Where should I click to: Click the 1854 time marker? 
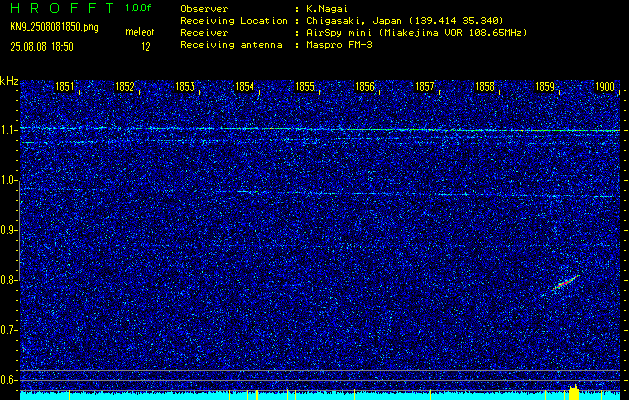click(244, 86)
